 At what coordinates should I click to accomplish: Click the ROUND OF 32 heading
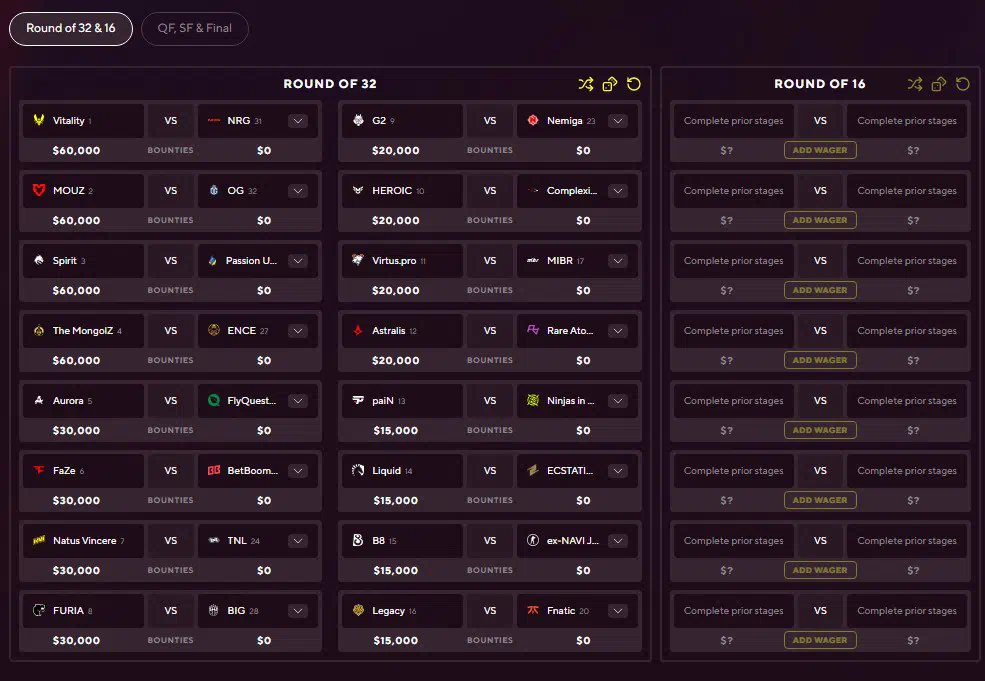[330, 84]
